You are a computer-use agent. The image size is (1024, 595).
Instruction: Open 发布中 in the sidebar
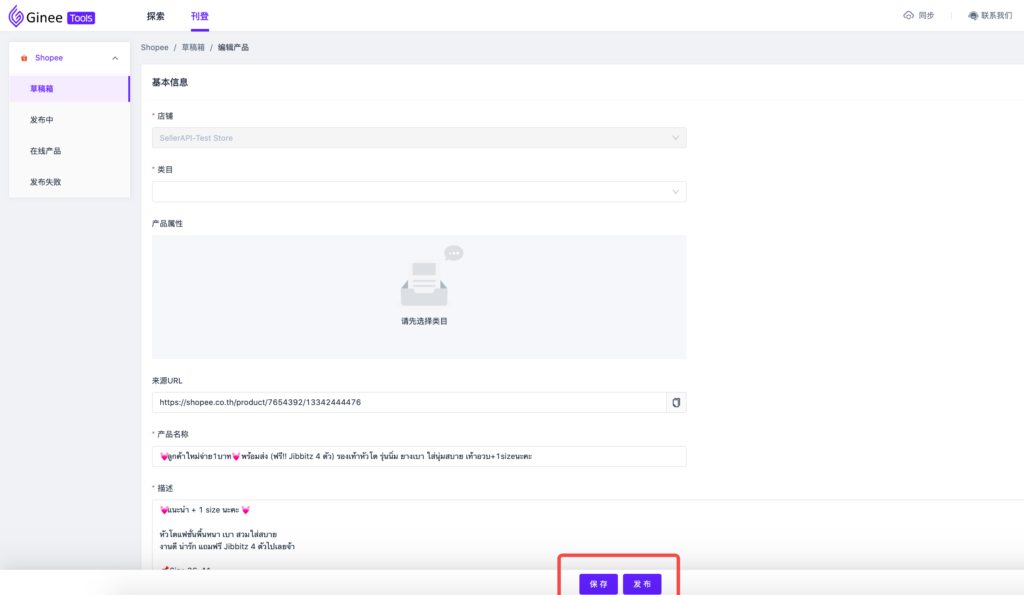coord(42,120)
